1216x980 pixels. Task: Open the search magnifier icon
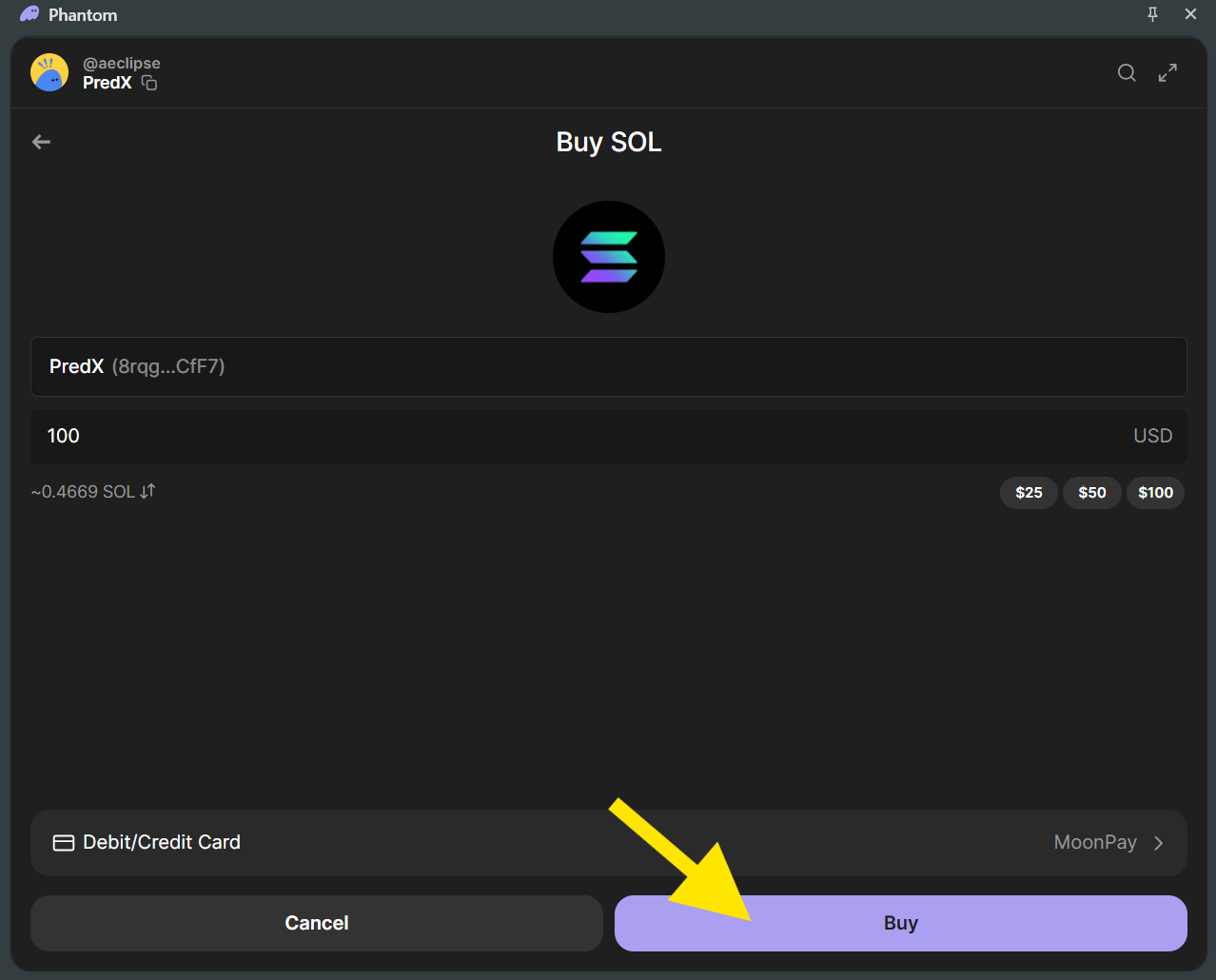[1127, 73]
